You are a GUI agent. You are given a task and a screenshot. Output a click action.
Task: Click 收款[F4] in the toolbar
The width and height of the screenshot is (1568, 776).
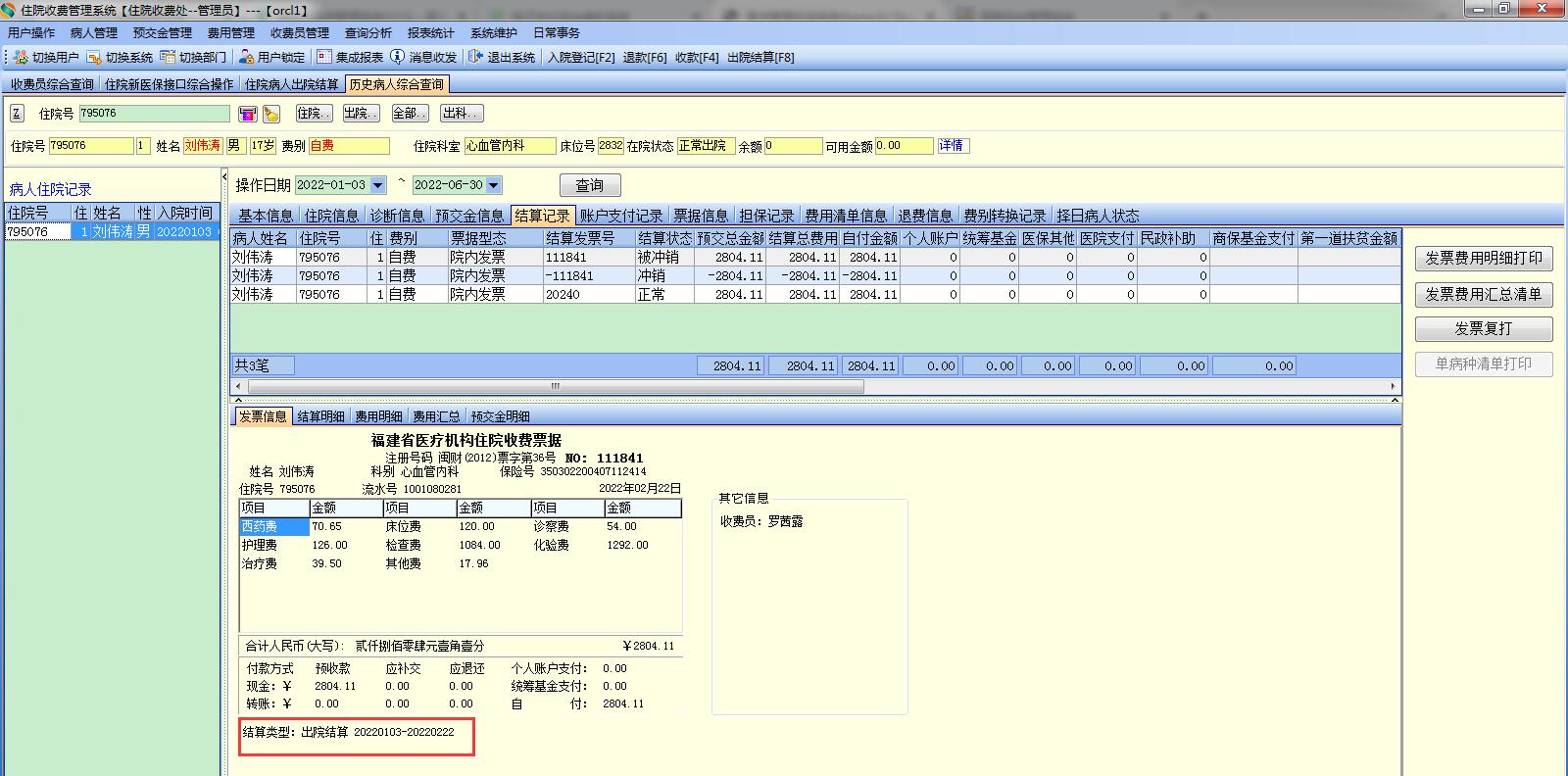tap(697, 57)
